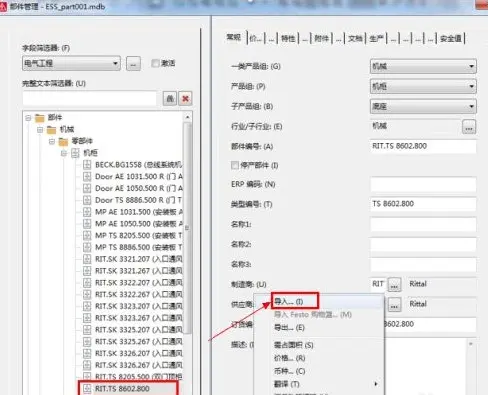This screenshot has height=395, width=488.
Task: Click part icon beside RIT.SK 3325.267
Action: 87,341
